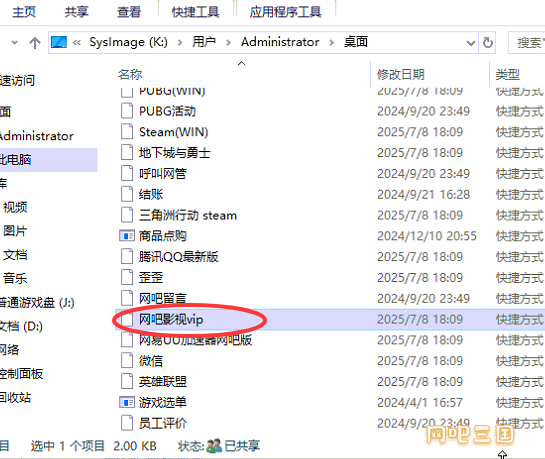545x459 pixels.
Task: Open 视频 library in navigation pane
Action: [x=15, y=207]
